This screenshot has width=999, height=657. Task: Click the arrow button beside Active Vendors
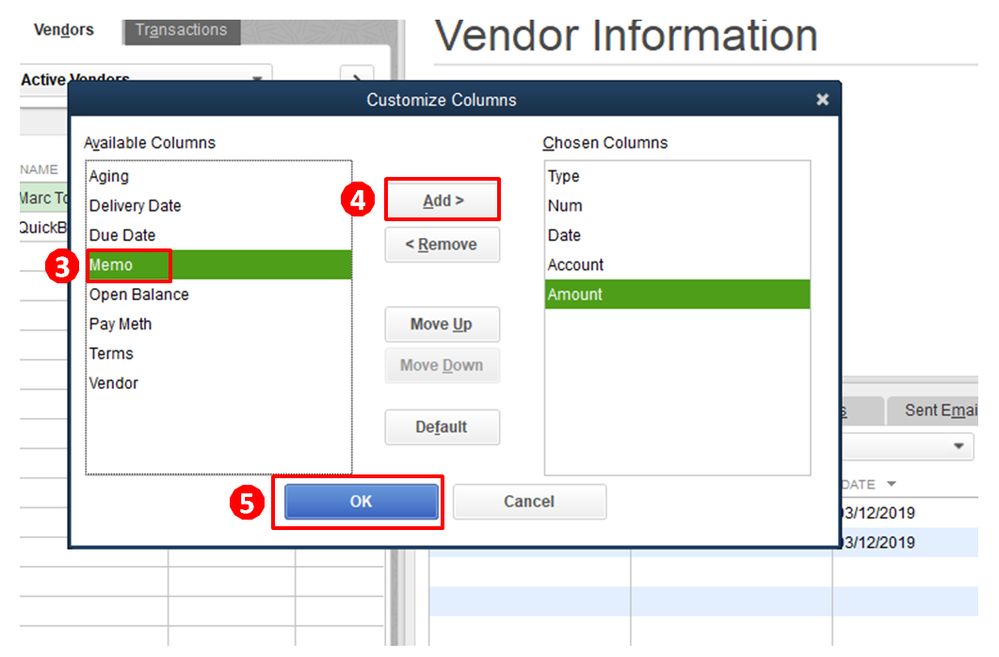(357, 75)
